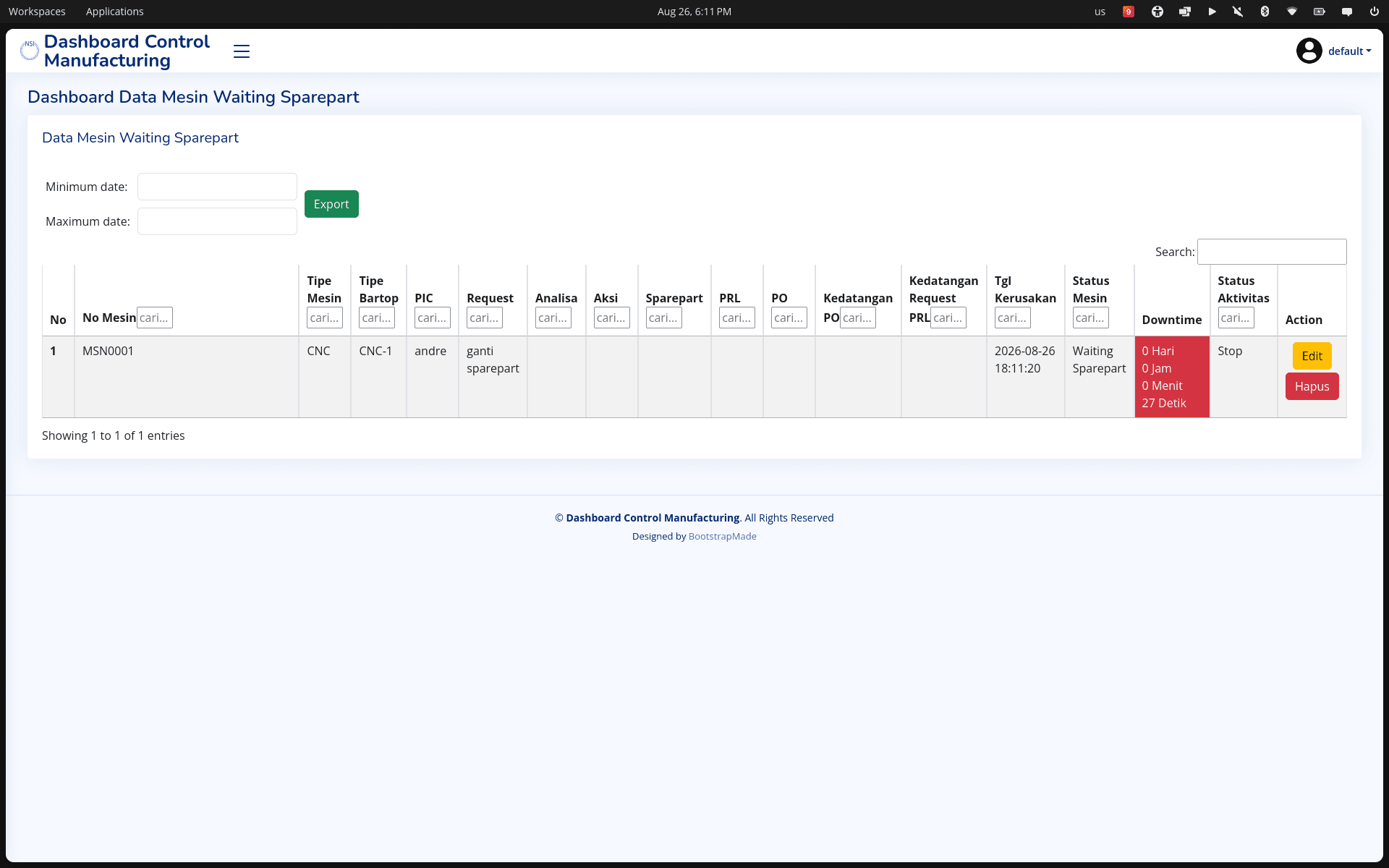The width and height of the screenshot is (1389, 868).
Task: Expand the default user dropdown
Action: point(1350,51)
